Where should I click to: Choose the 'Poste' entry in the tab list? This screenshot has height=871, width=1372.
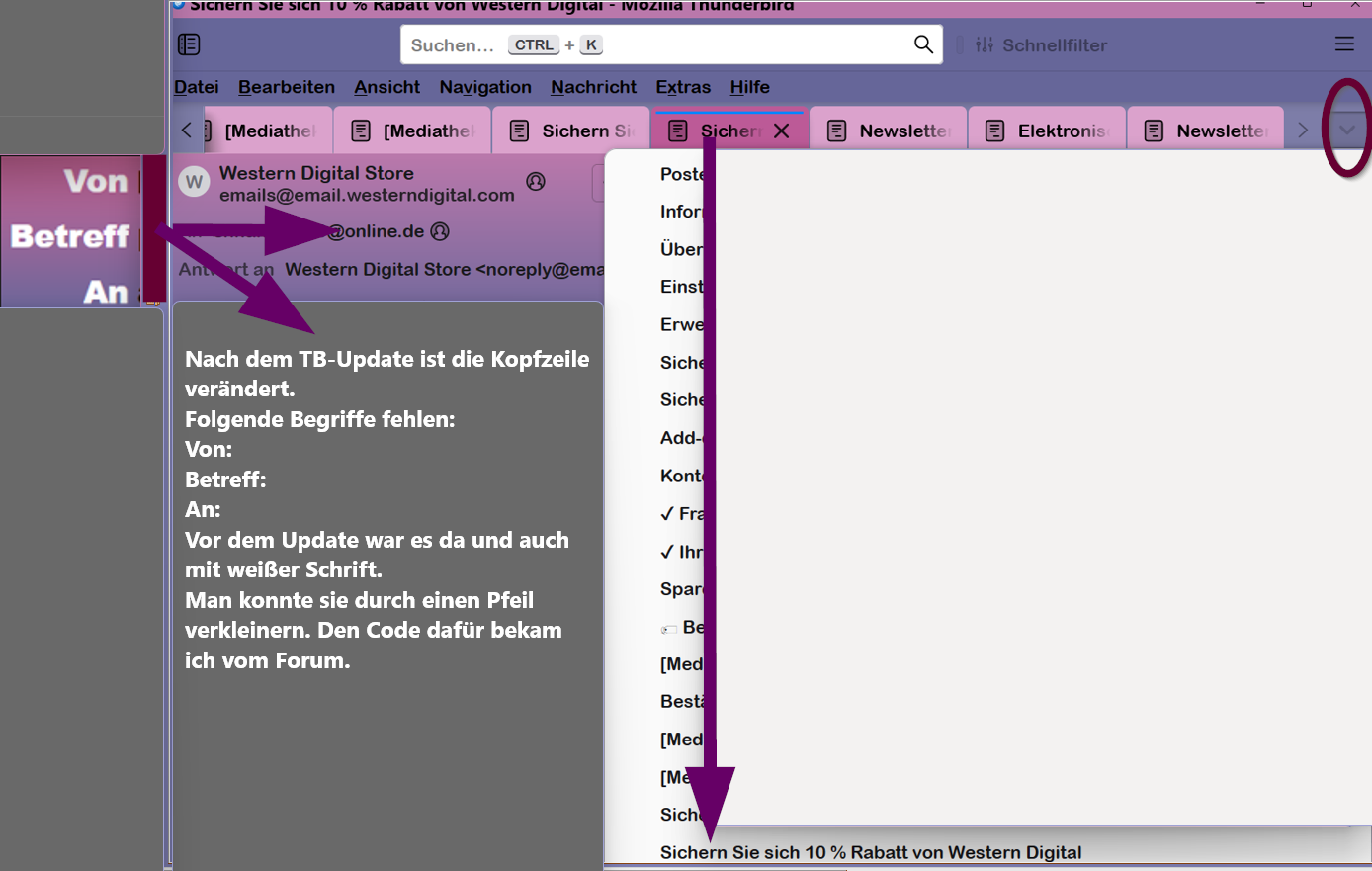click(x=682, y=174)
